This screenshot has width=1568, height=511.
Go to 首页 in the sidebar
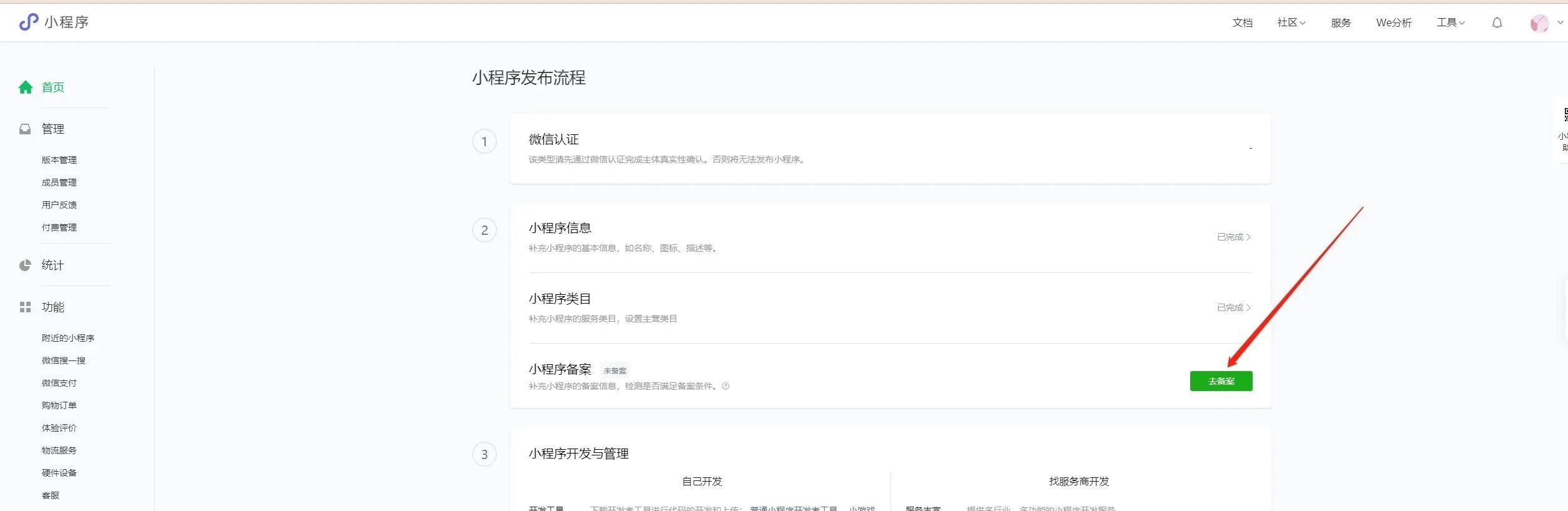tap(53, 87)
